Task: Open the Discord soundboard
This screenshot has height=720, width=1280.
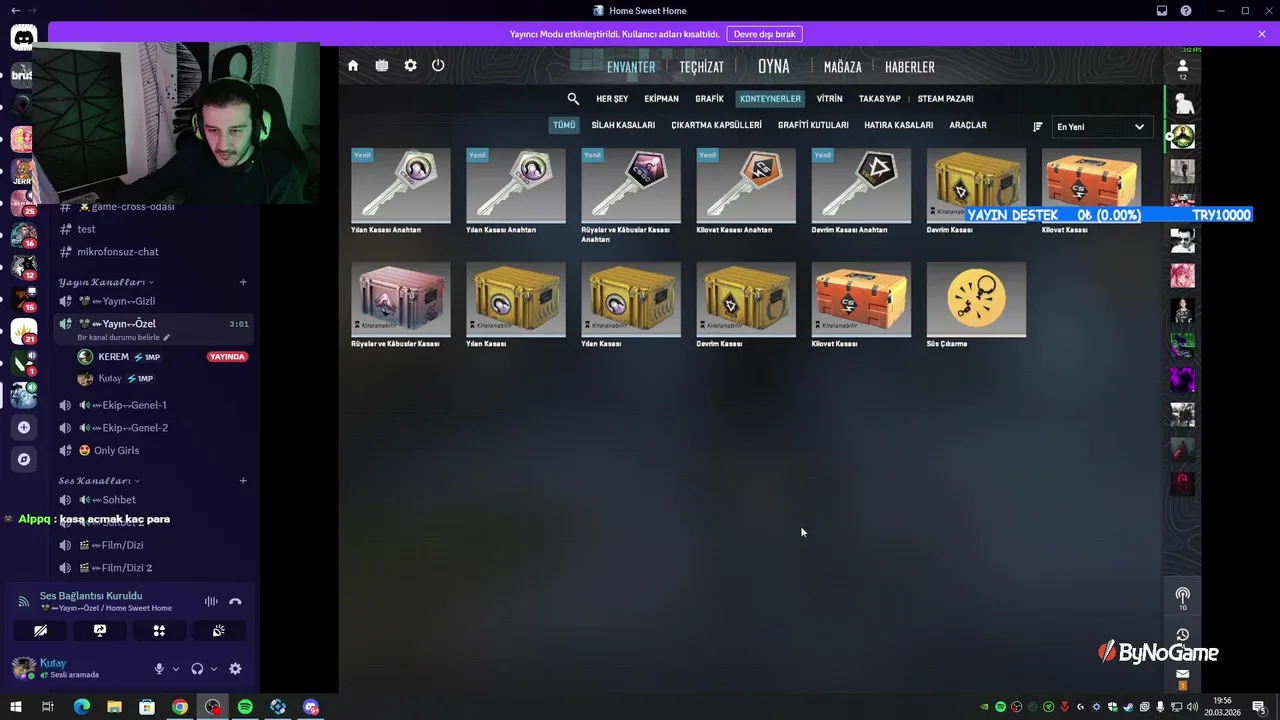Action: click(x=218, y=631)
